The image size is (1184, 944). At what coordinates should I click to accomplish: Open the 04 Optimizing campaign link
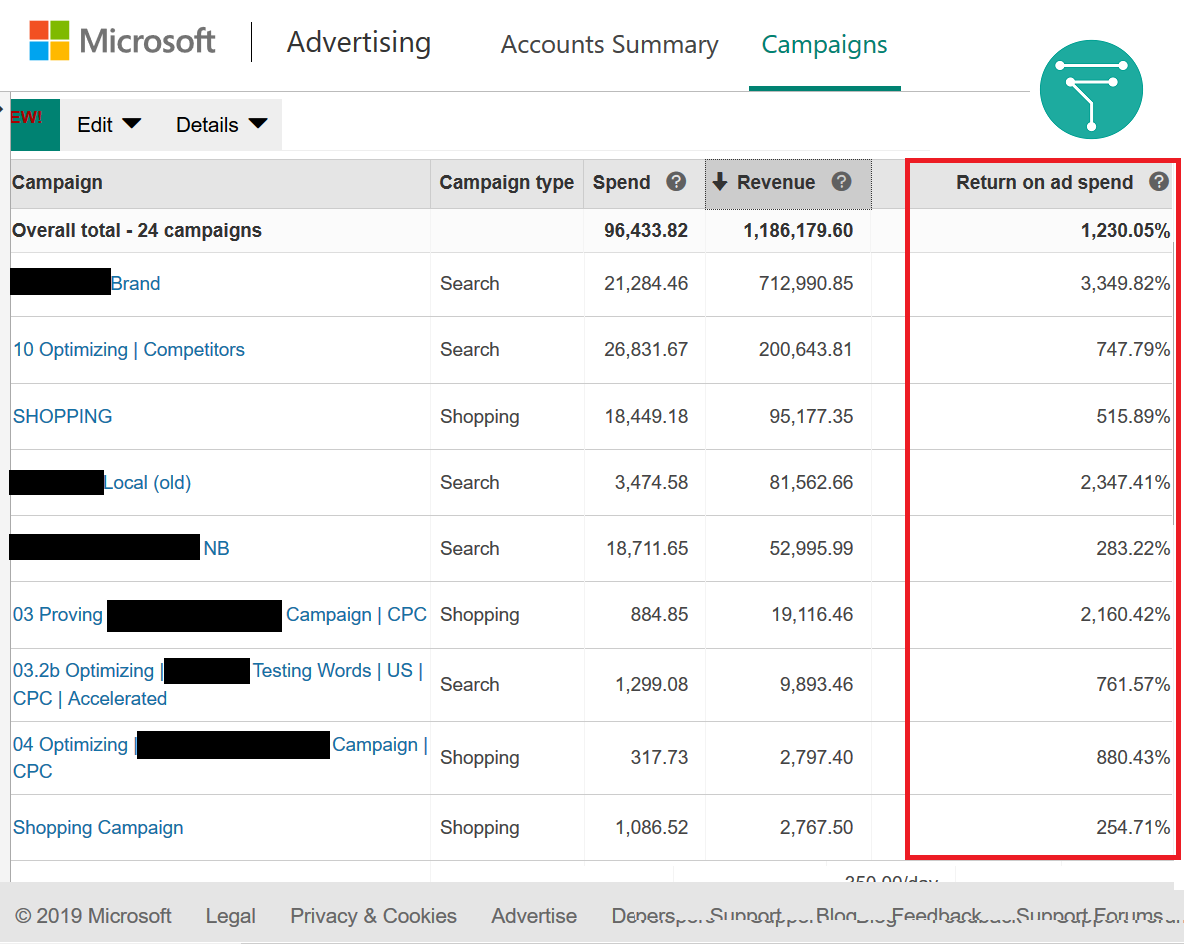(x=220, y=757)
